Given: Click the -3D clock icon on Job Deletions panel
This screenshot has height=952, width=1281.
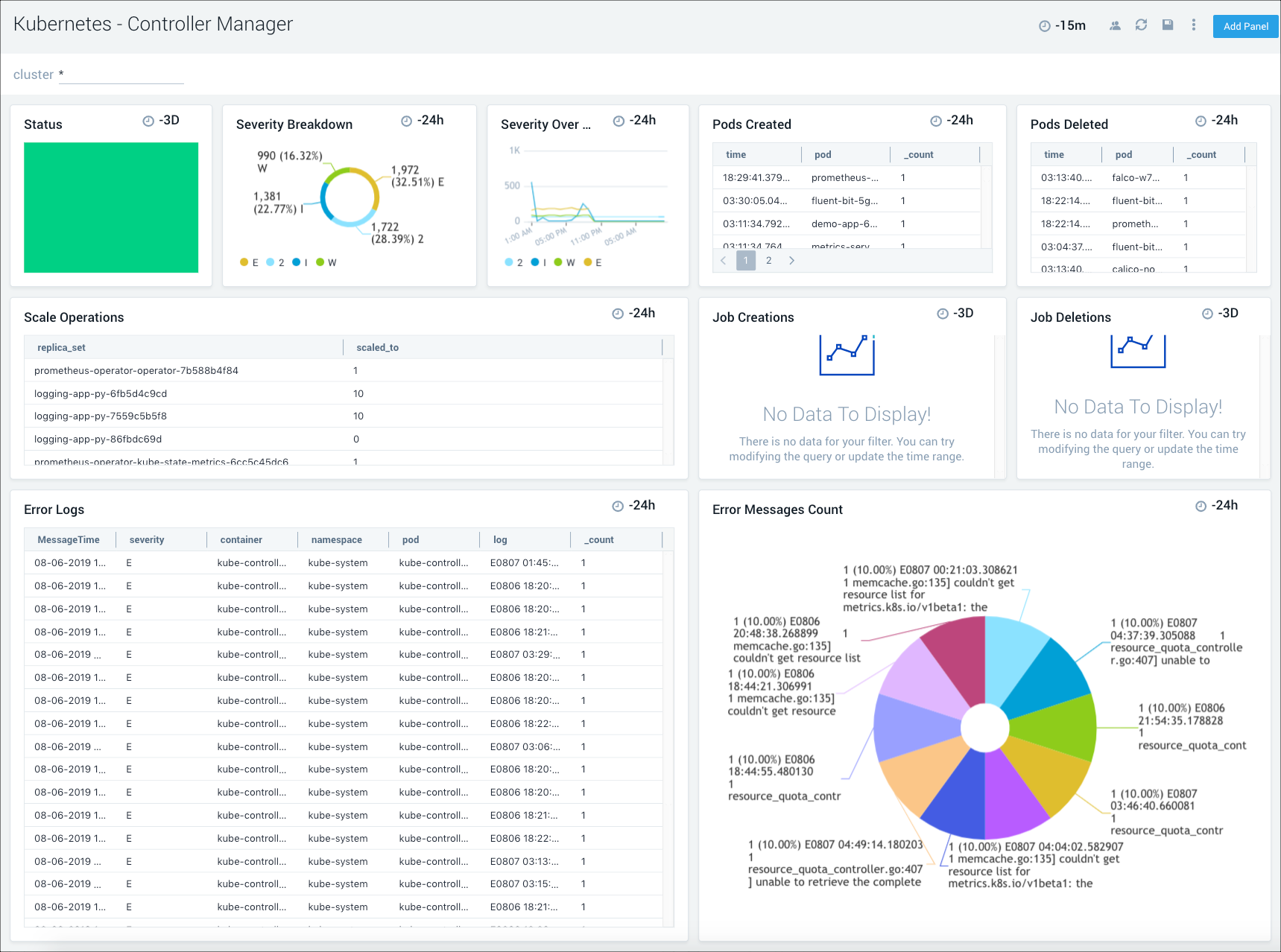Looking at the screenshot, I should tap(1207, 313).
